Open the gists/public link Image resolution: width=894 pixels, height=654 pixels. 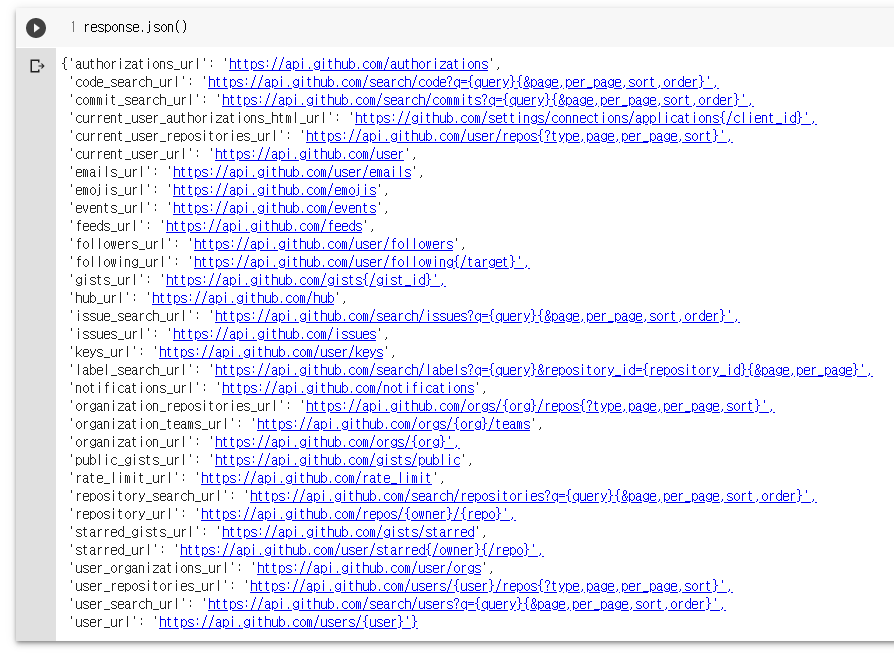coord(337,460)
